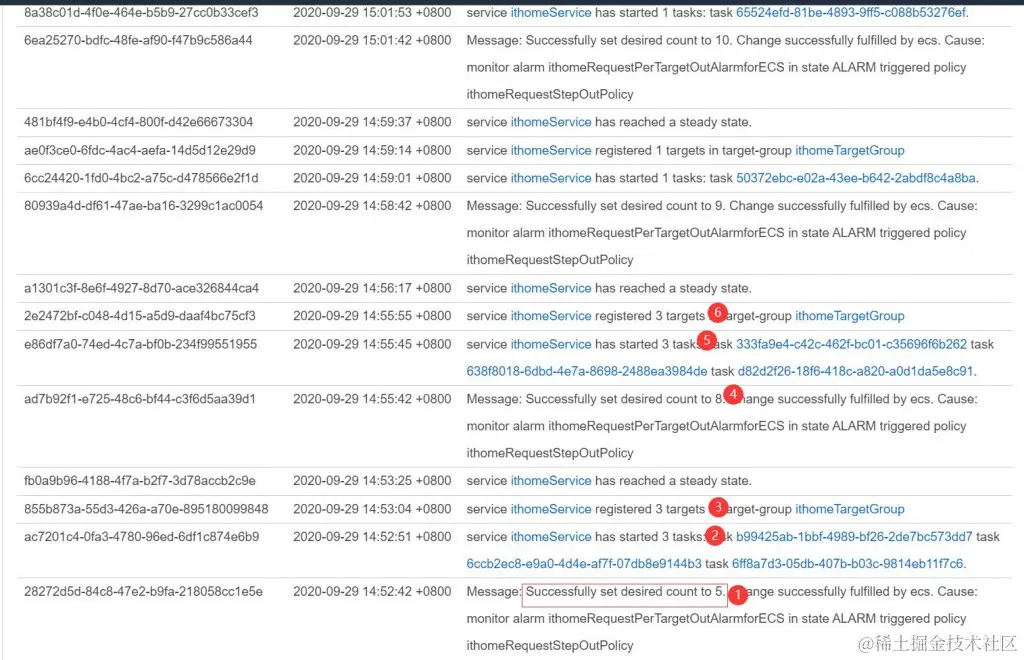Click timestamp 2020-09-29 14:56:17 +0800
Screen dimensions: 1024x660
[x=372, y=289]
